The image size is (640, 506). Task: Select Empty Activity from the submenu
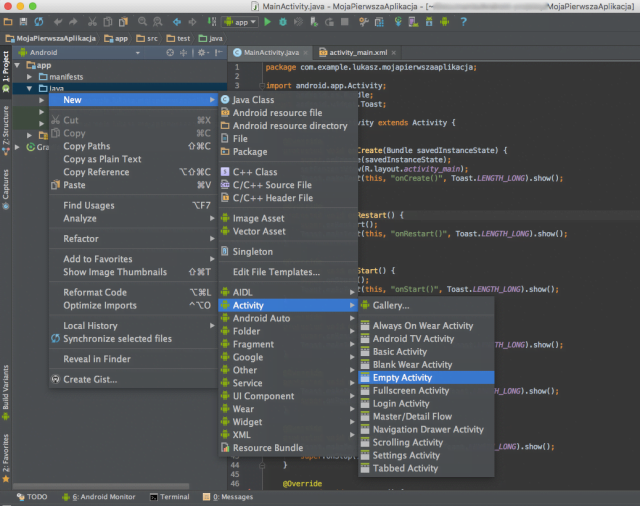[x=402, y=378]
